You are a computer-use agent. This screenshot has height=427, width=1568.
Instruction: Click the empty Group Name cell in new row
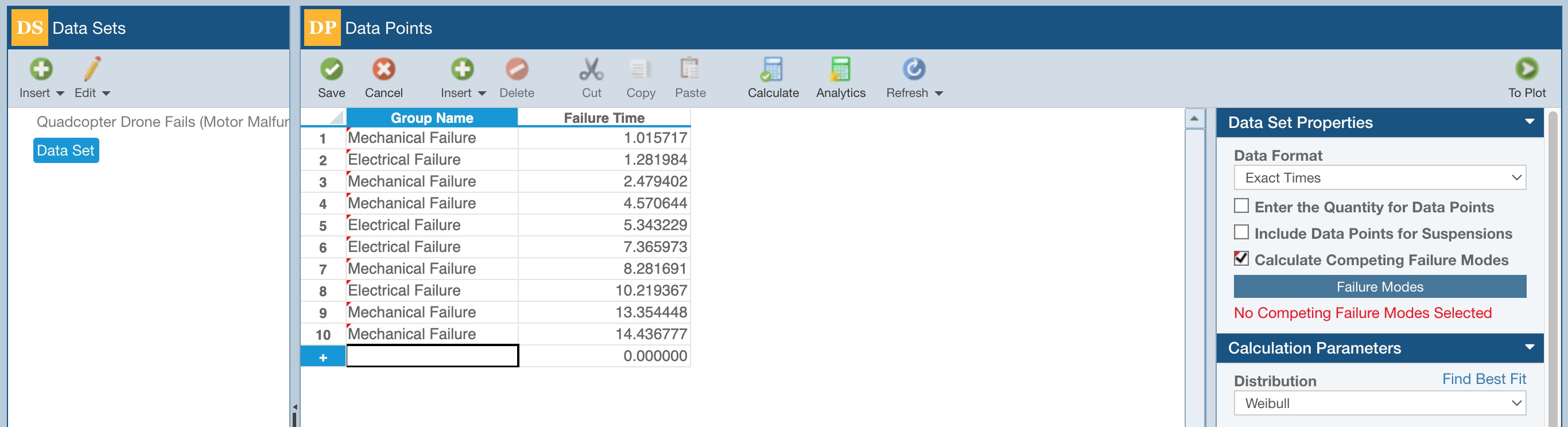pyautogui.click(x=432, y=356)
